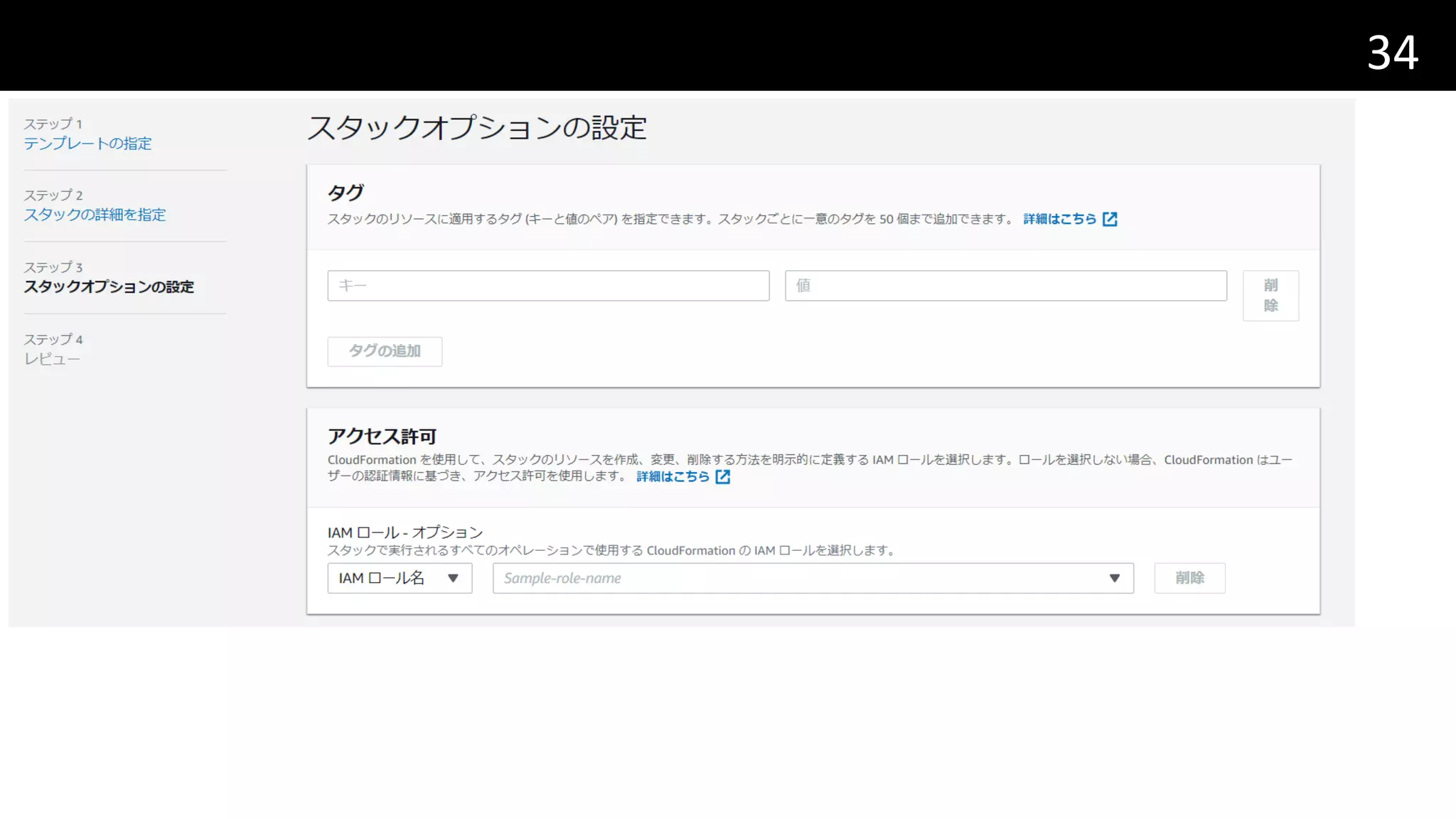
Task: Click the アクセス許可 section heading
Action: (382, 436)
